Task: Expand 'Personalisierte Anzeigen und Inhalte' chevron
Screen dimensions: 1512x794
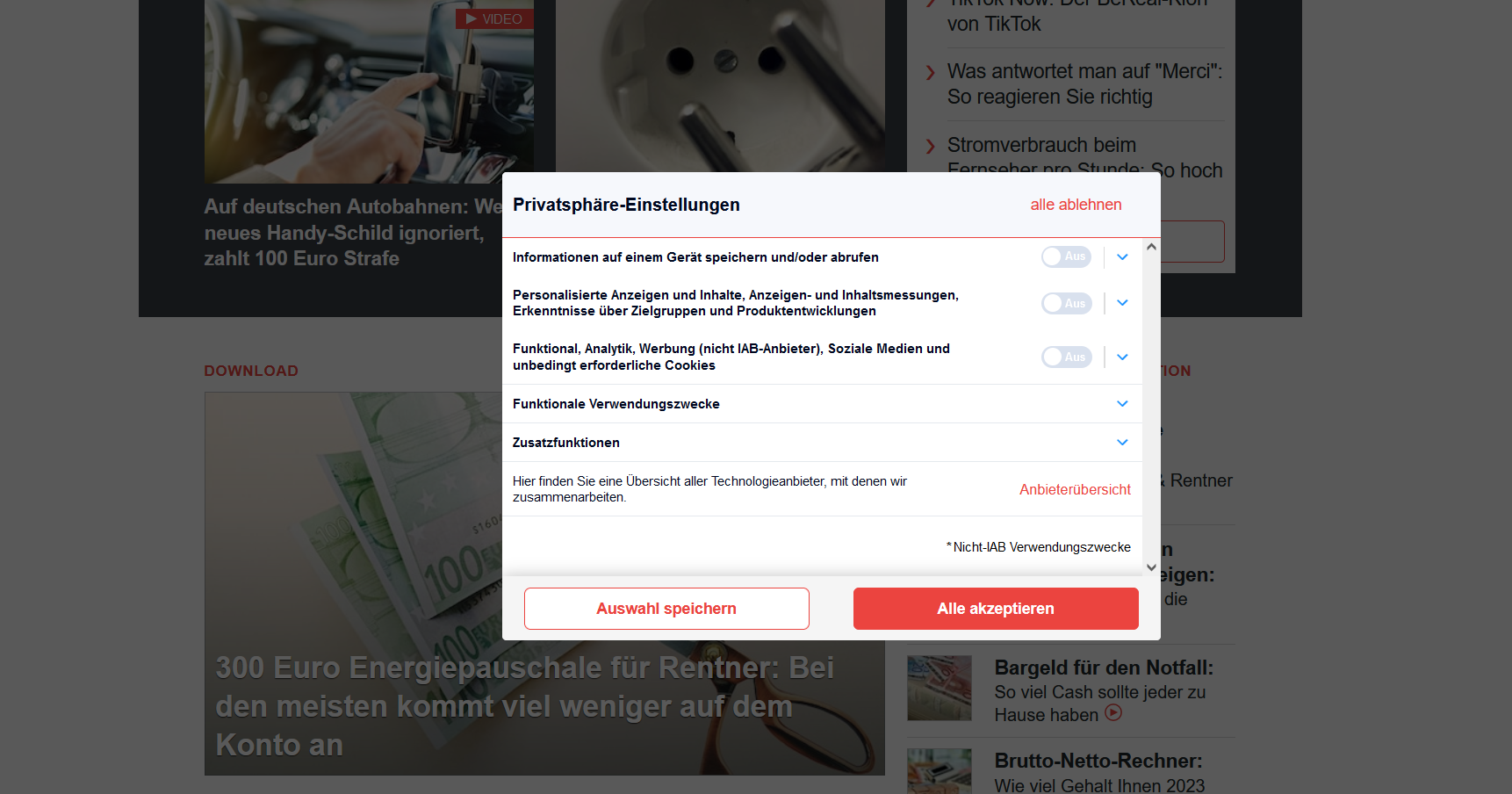Action: (1122, 303)
